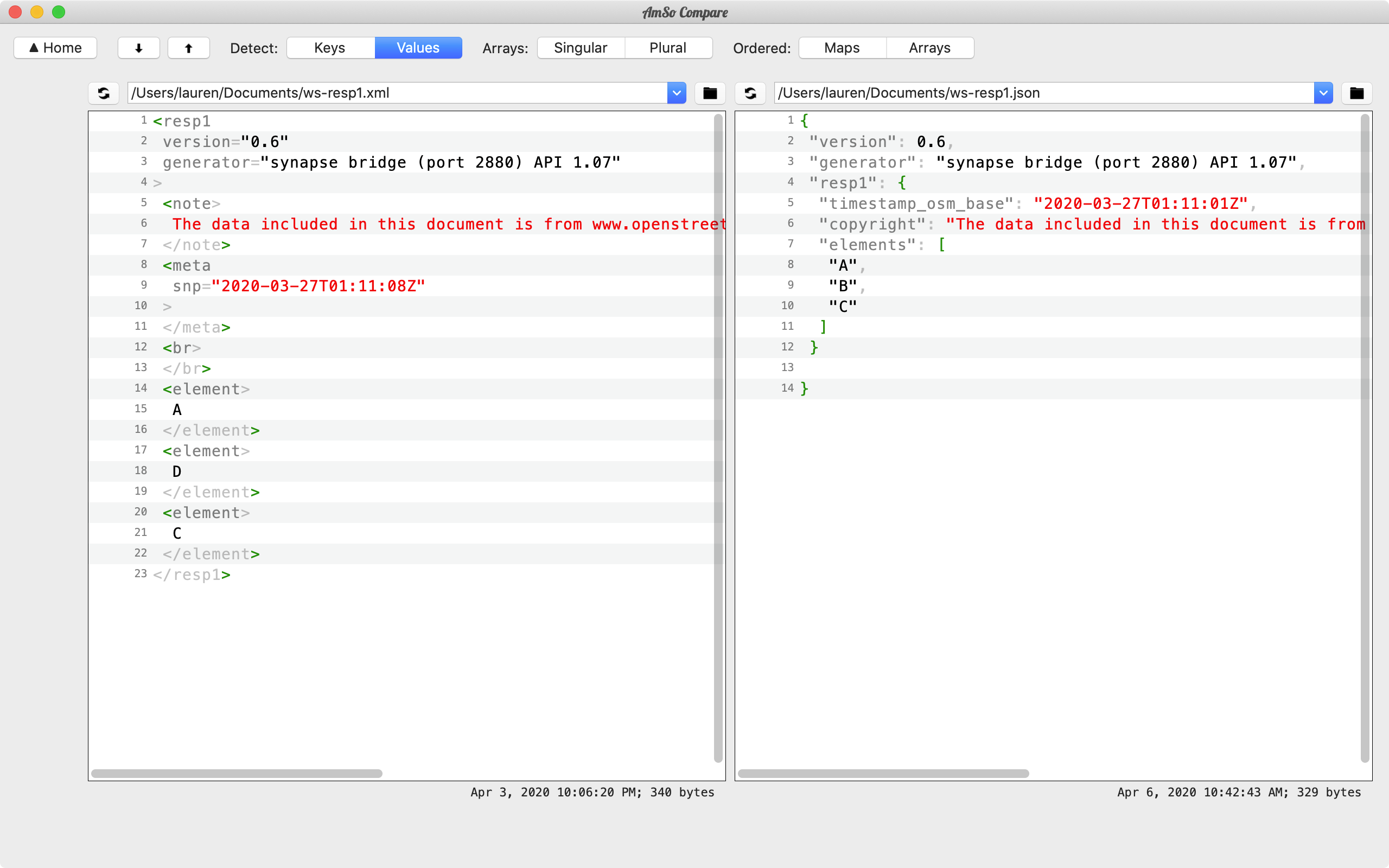Enable Singular arrays option
Image resolution: width=1389 pixels, height=868 pixels.
tap(580, 48)
